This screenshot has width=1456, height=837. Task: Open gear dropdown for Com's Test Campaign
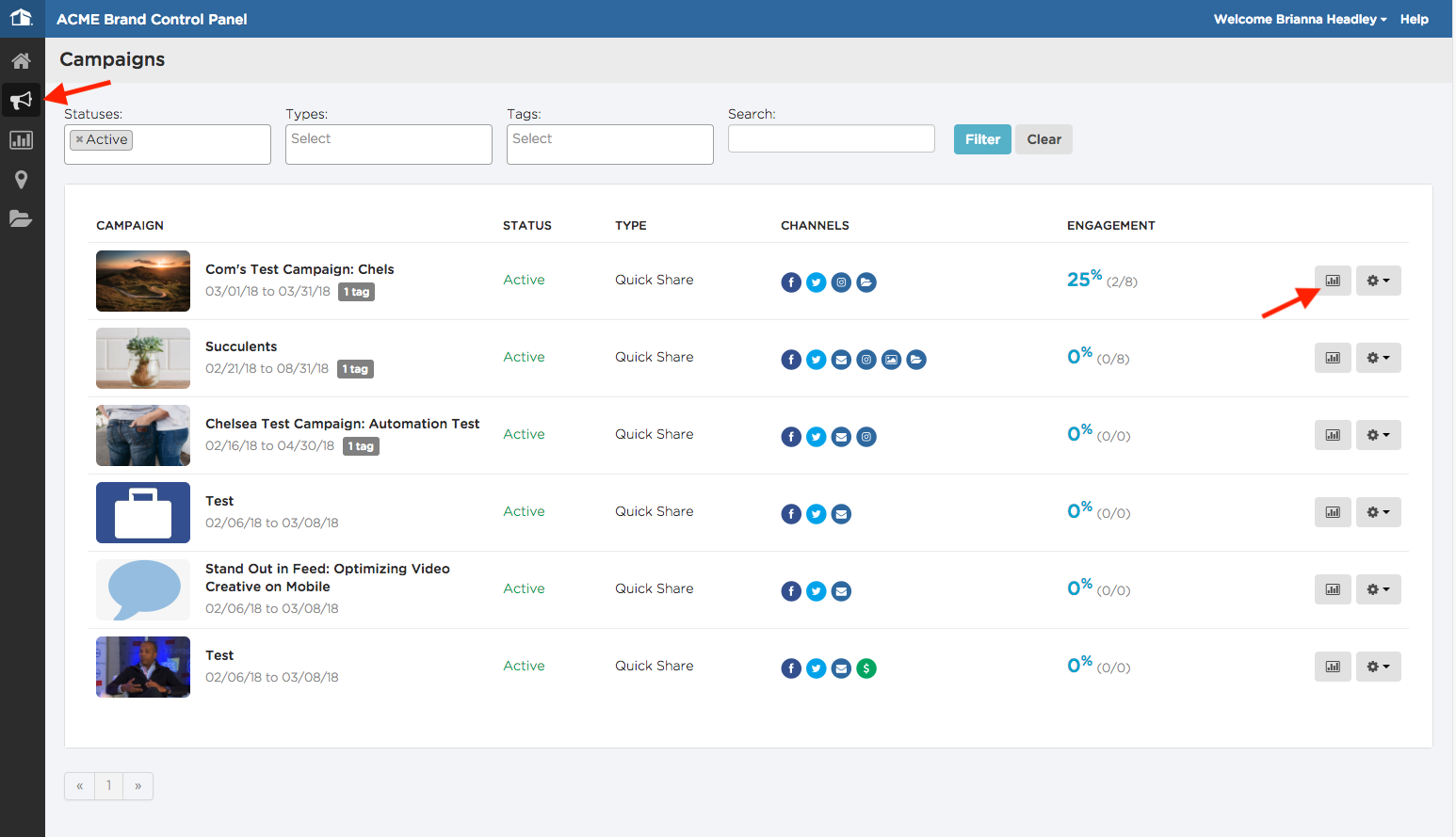1379,281
